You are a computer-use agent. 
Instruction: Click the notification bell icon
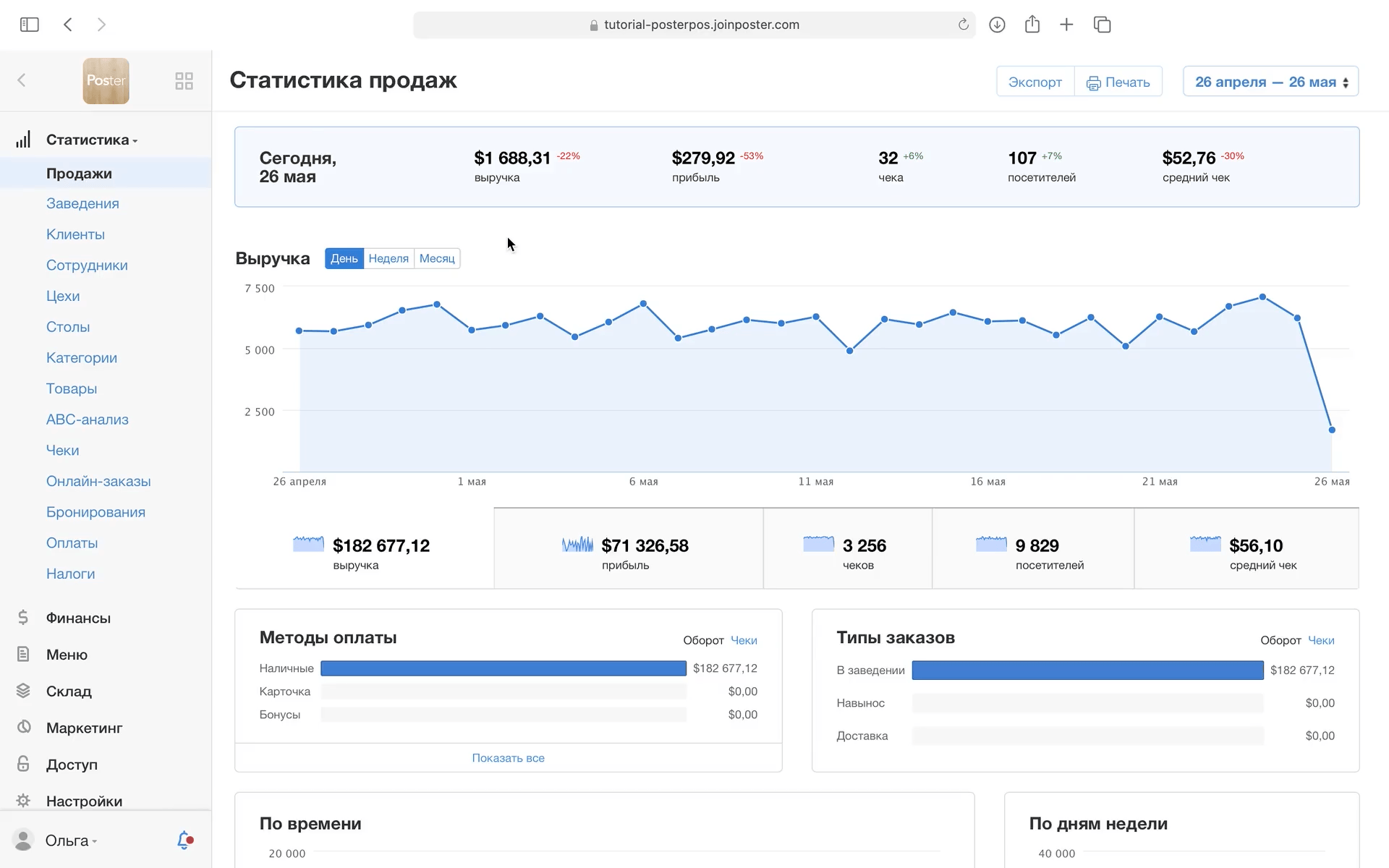(184, 840)
